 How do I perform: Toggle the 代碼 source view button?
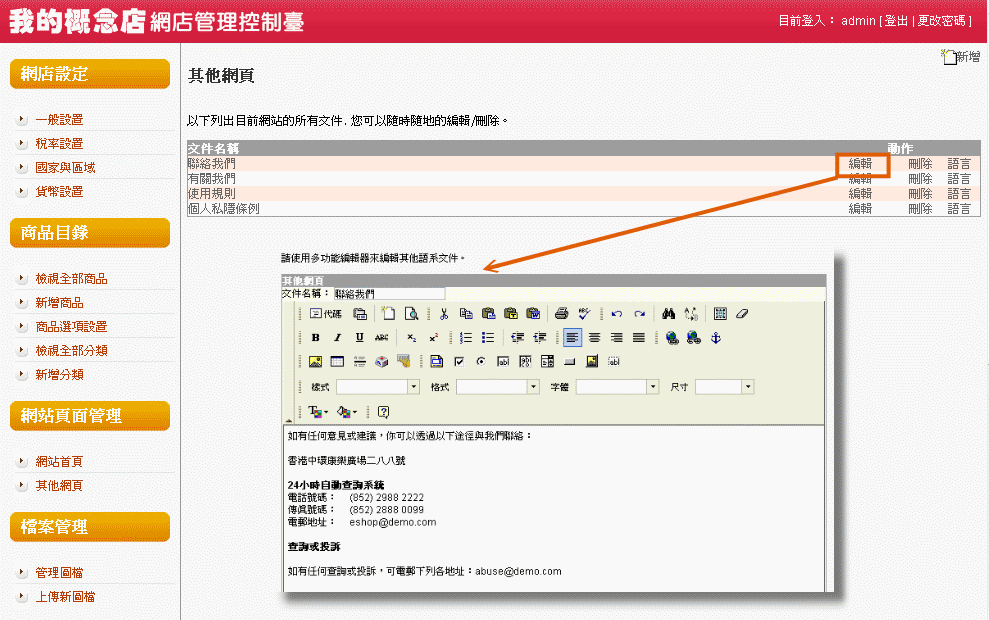pyautogui.click(x=325, y=314)
